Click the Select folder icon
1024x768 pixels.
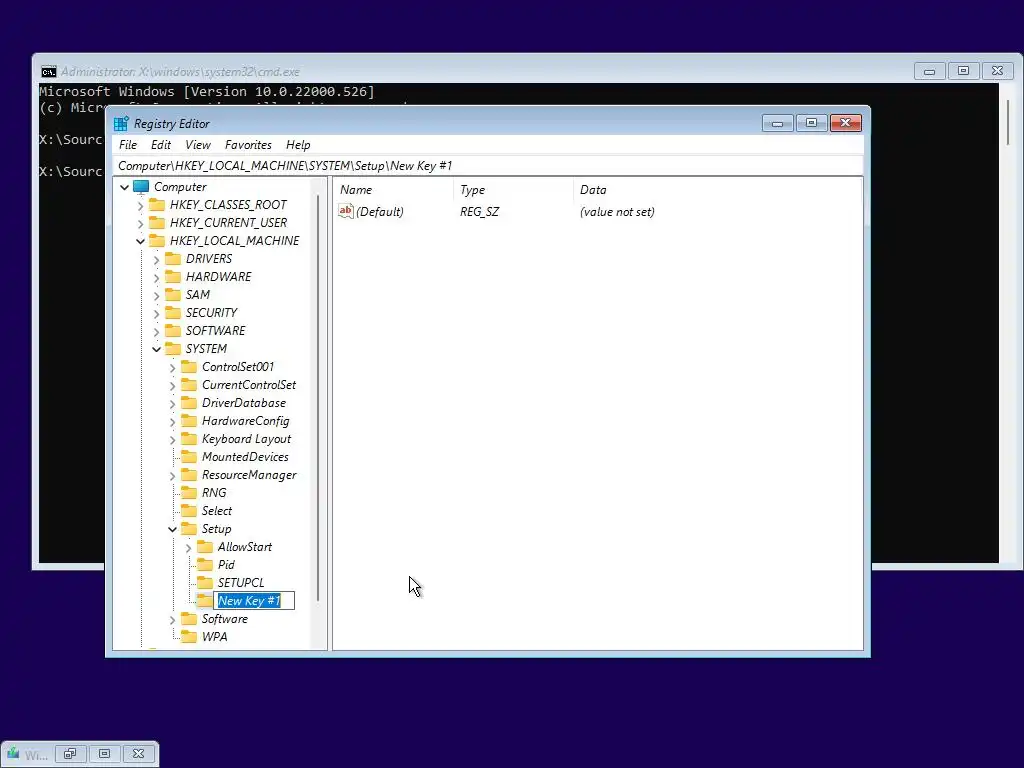click(x=189, y=511)
